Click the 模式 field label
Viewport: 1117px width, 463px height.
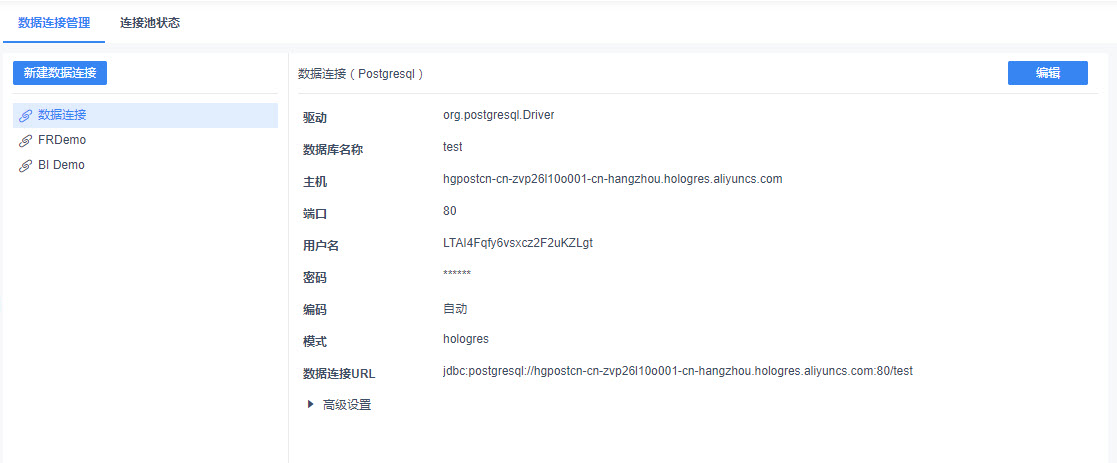[x=315, y=342]
